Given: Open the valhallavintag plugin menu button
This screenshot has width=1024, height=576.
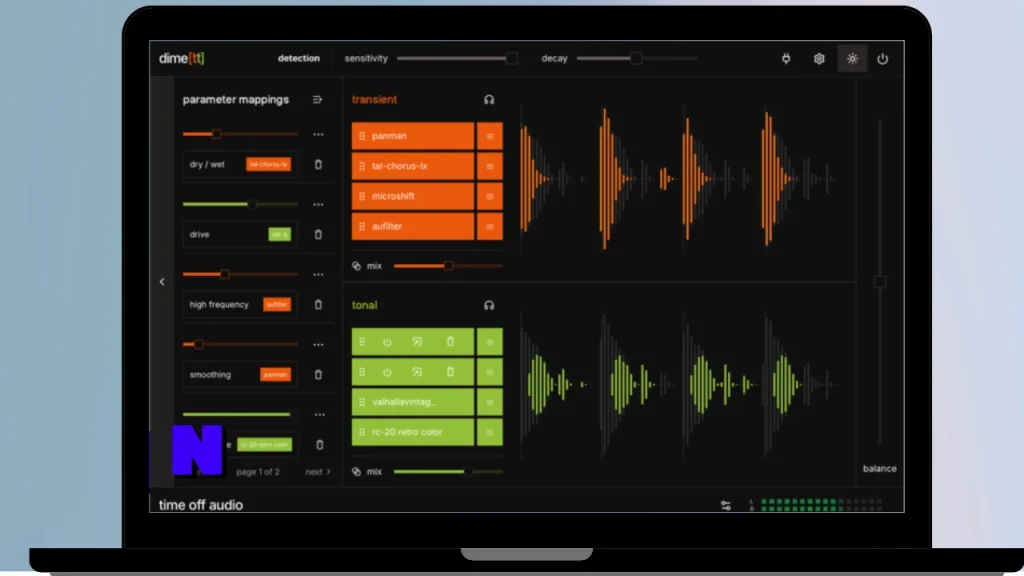Looking at the screenshot, I should (490, 402).
